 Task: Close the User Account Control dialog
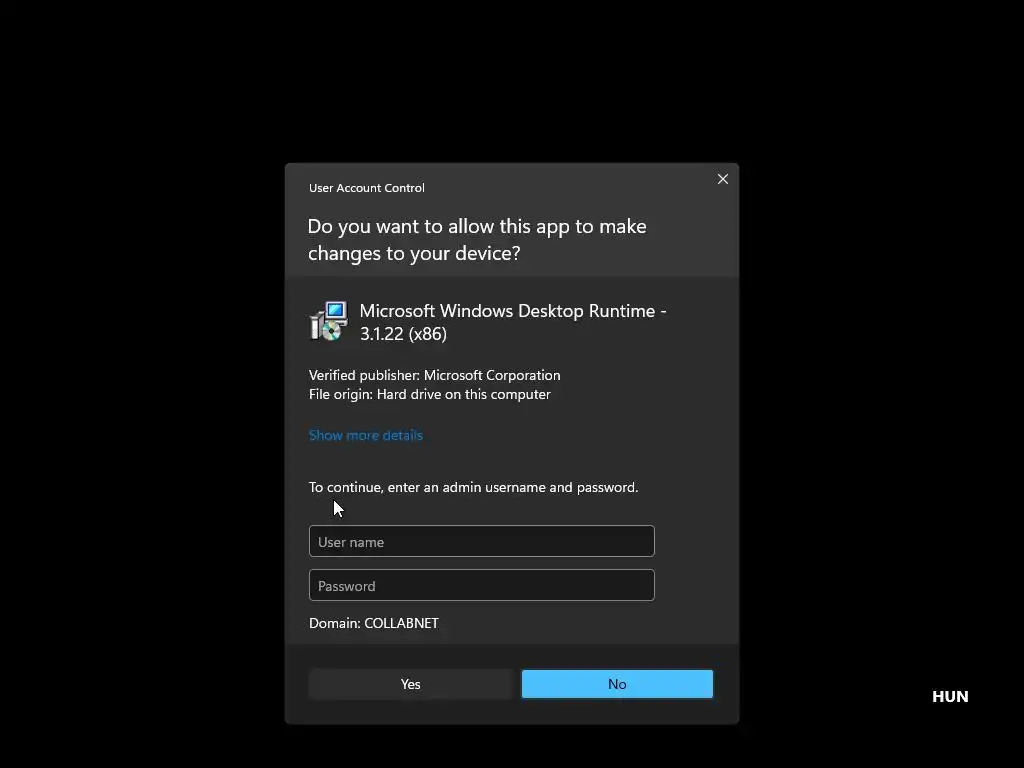[722, 179]
